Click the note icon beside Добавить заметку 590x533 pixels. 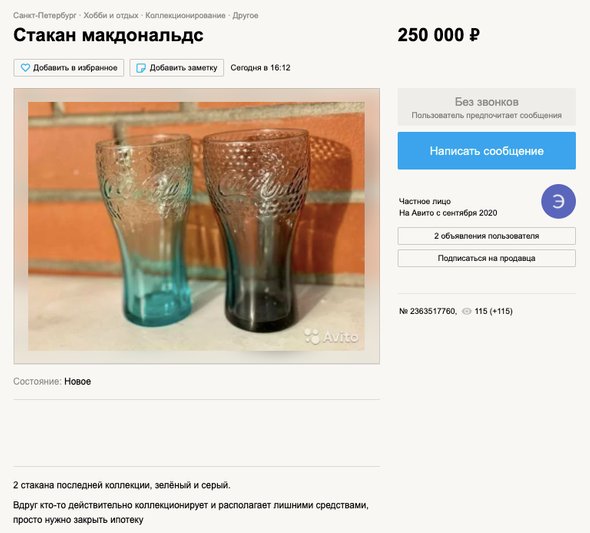point(141,68)
